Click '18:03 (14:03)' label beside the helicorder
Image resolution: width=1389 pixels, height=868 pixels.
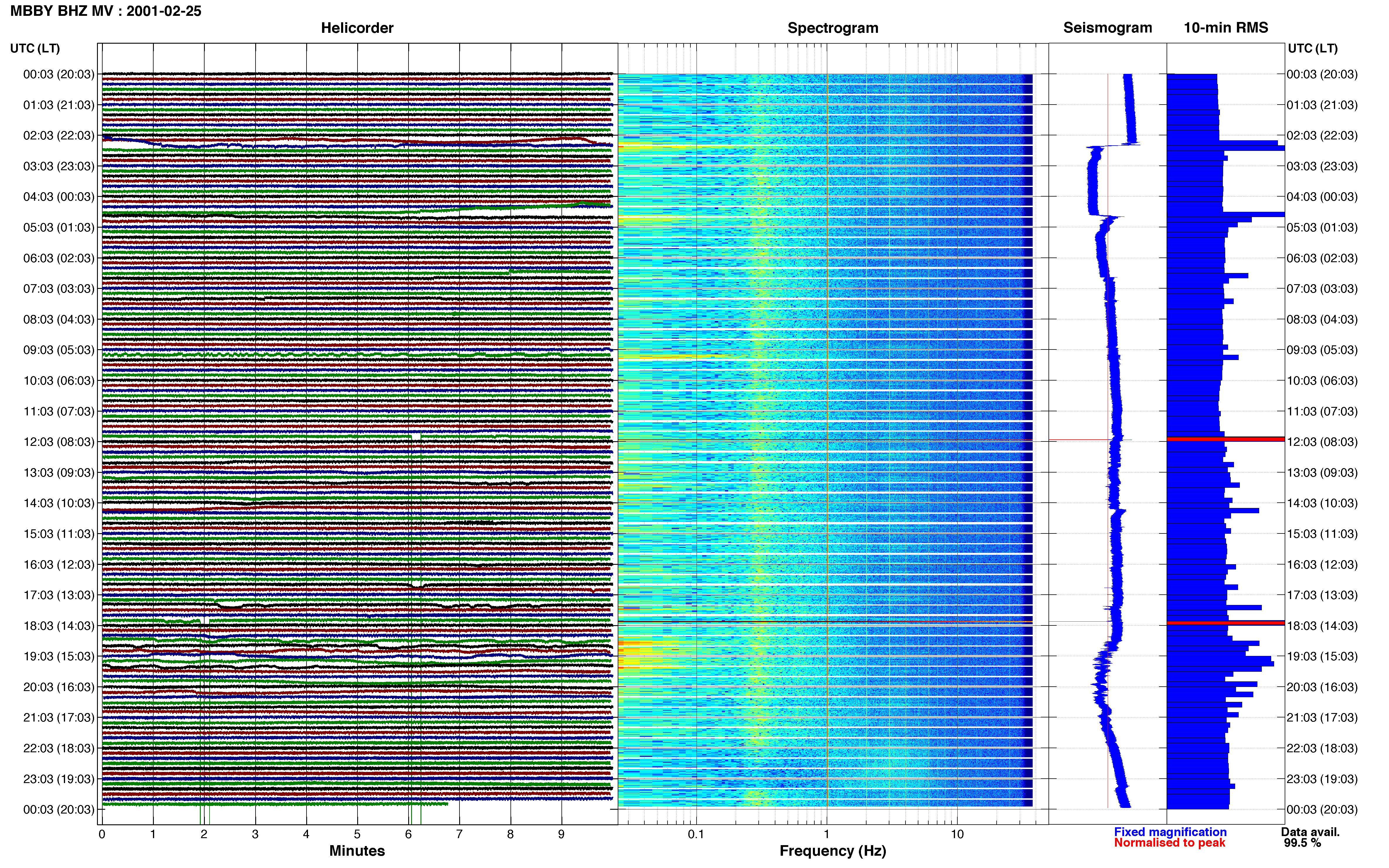59,626
